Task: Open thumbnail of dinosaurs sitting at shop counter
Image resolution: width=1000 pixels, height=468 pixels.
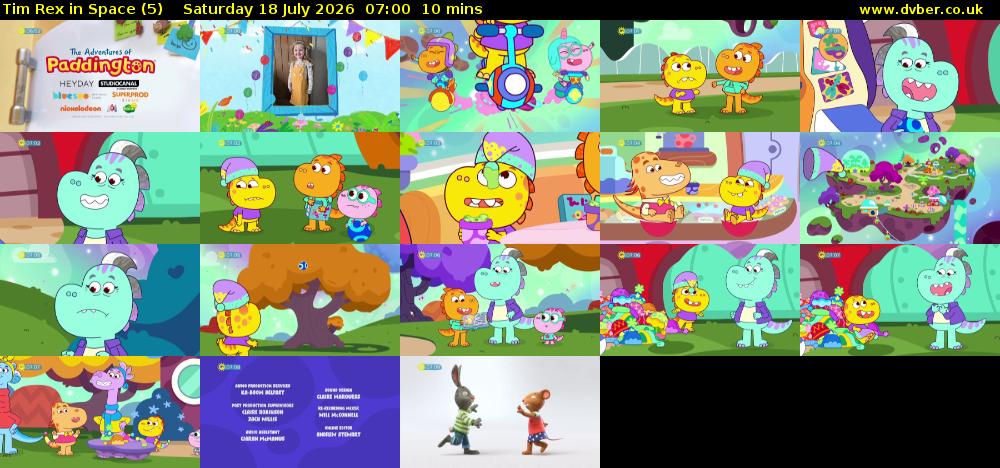Action: tap(700, 188)
